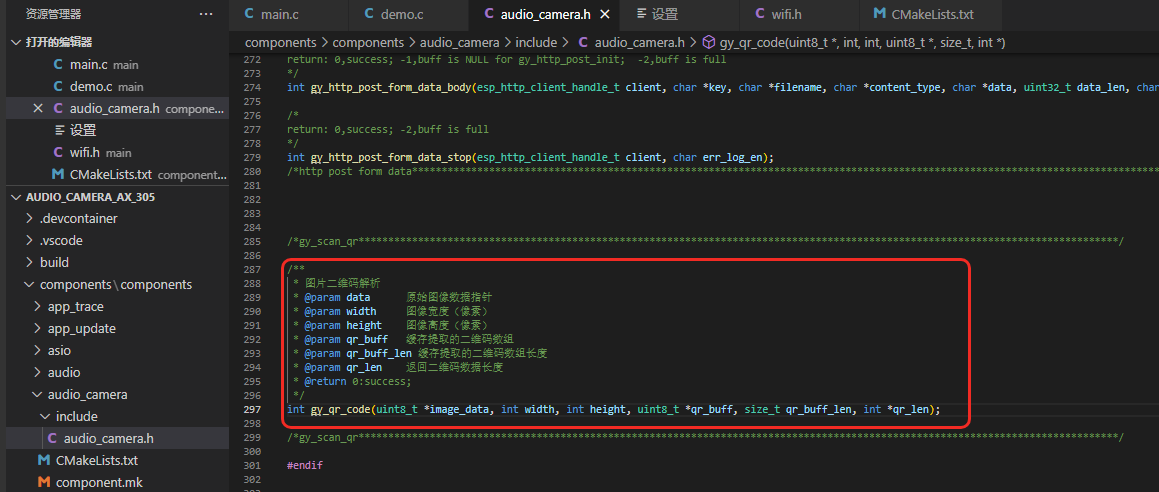Click first components breadcrumb segment
Screen dimensions: 1159x492
280,43
